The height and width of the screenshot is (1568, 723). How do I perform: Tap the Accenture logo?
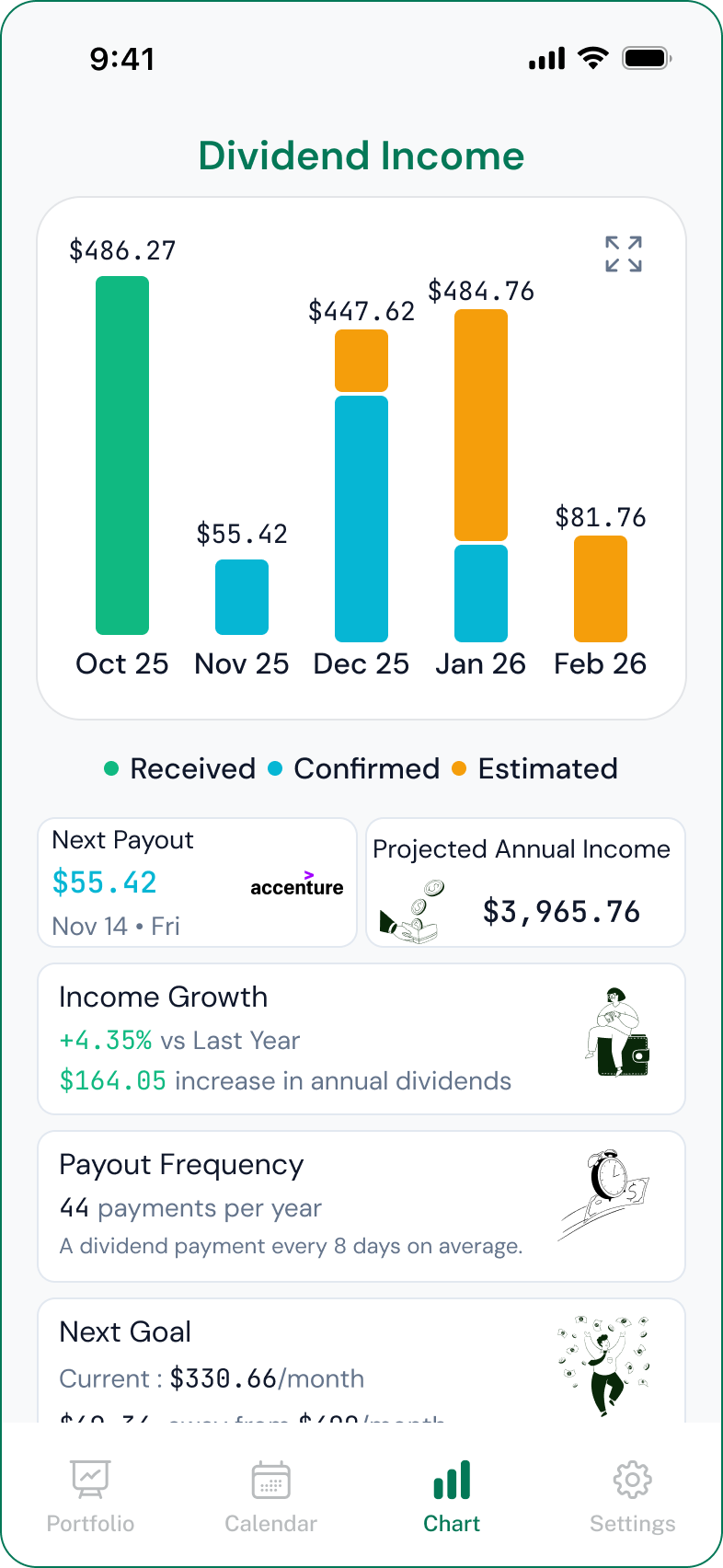coord(297,884)
